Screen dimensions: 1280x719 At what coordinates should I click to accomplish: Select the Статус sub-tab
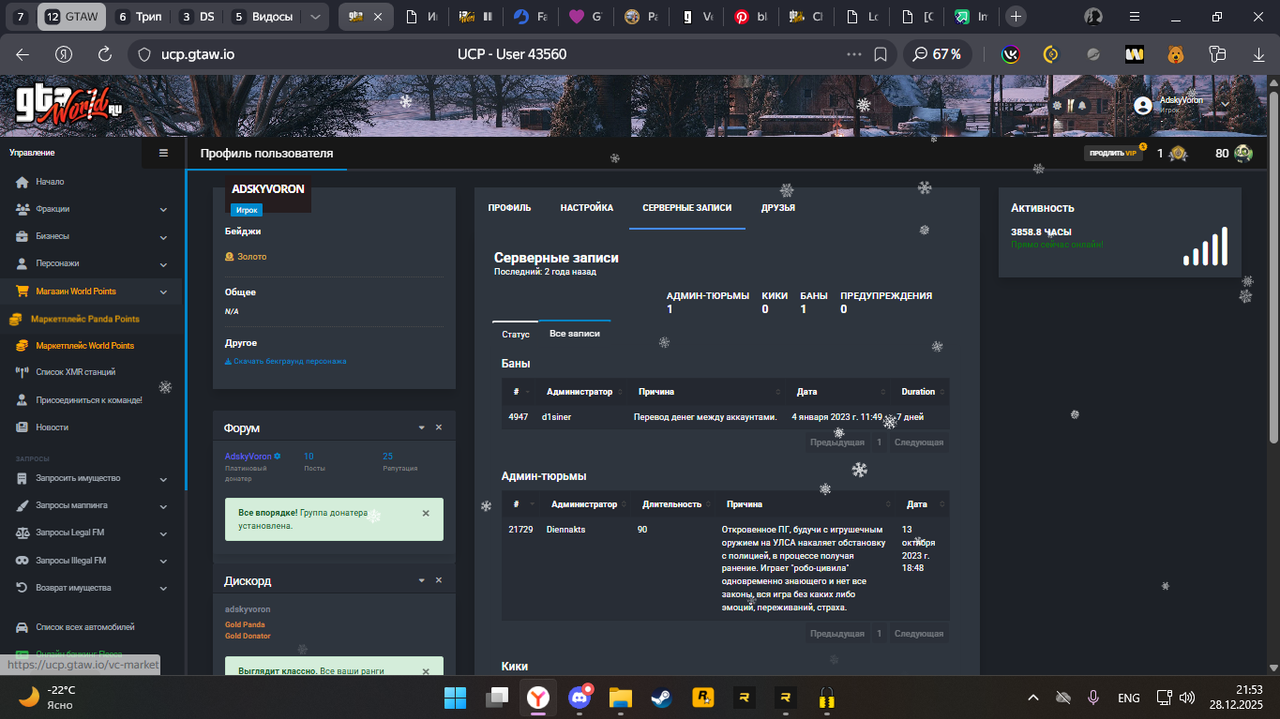(x=515, y=334)
